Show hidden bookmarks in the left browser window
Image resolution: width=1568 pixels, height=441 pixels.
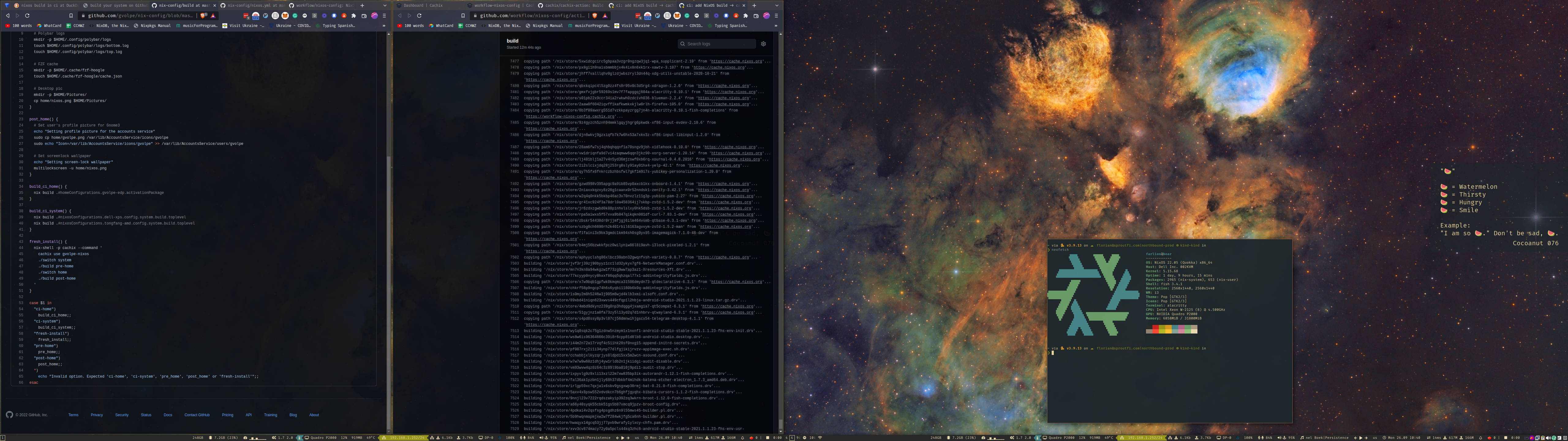point(384,26)
